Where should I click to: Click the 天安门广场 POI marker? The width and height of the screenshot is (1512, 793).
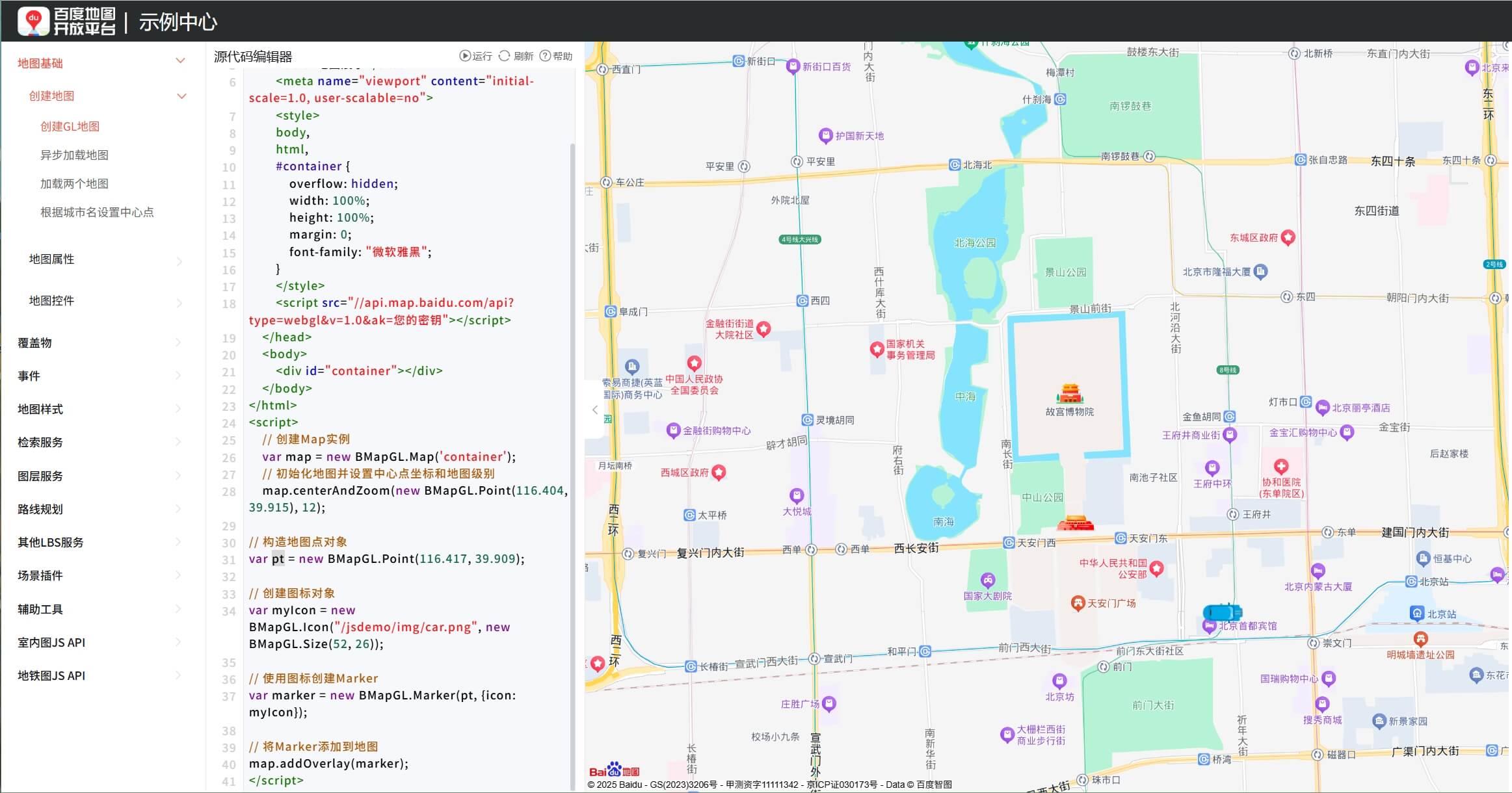[x=1078, y=603]
